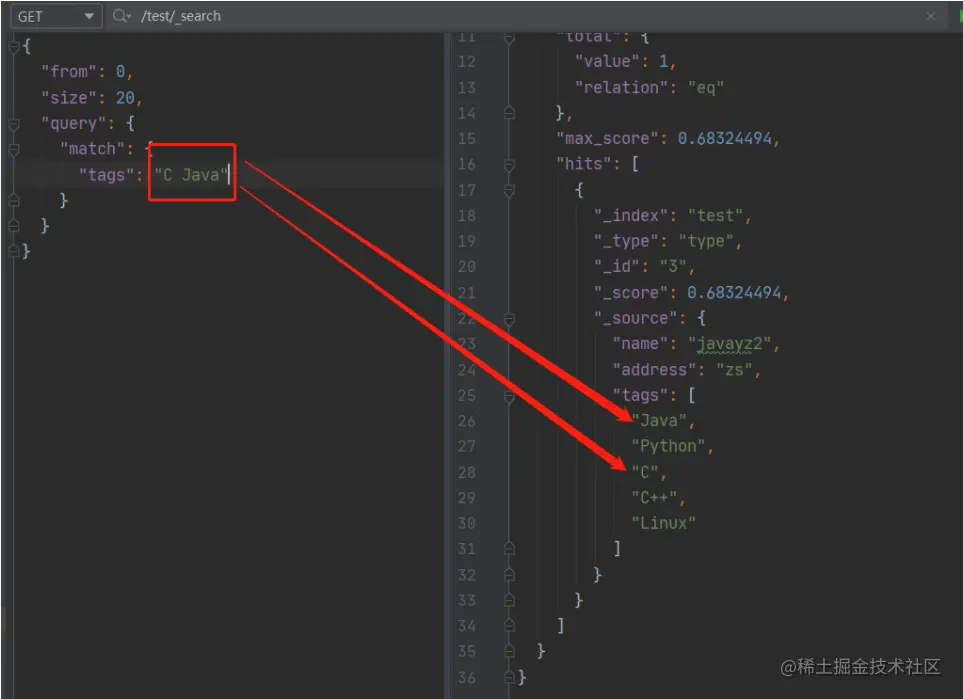Click the value 20 after "size"
963x699 pixels.
tap(125, 98)
